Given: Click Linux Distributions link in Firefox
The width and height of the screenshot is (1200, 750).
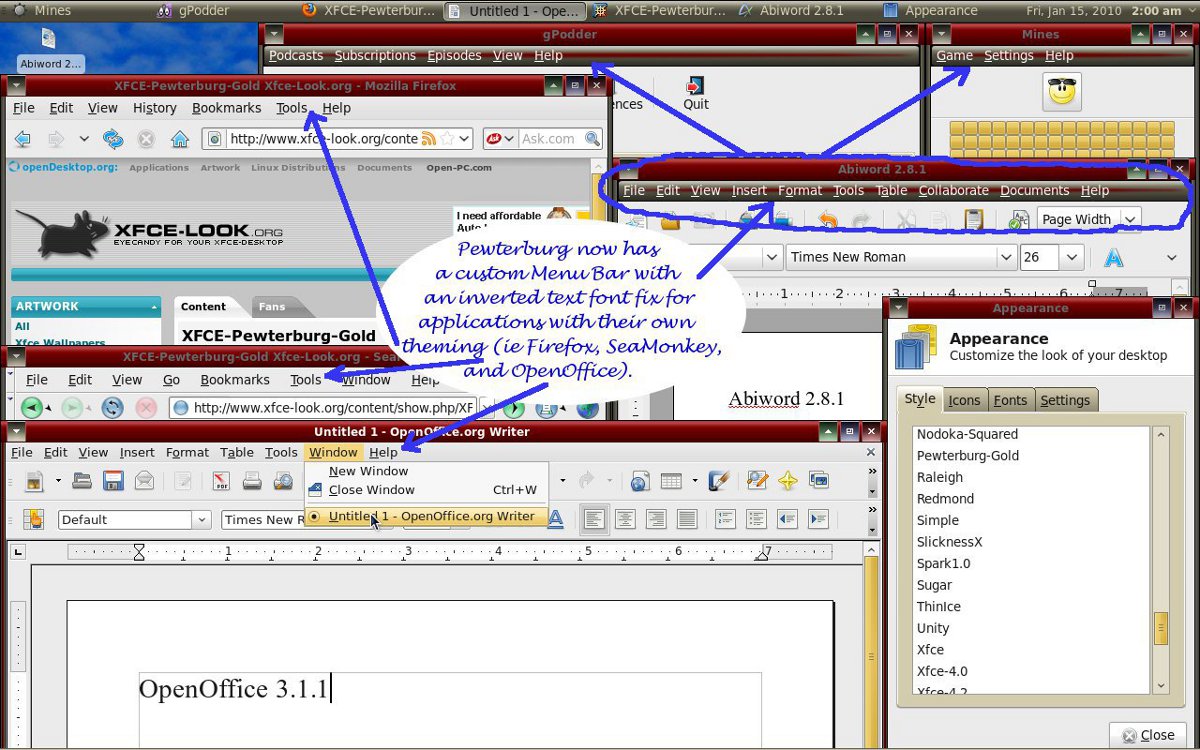Looking at the screenshot, I should tap(298, 168).
